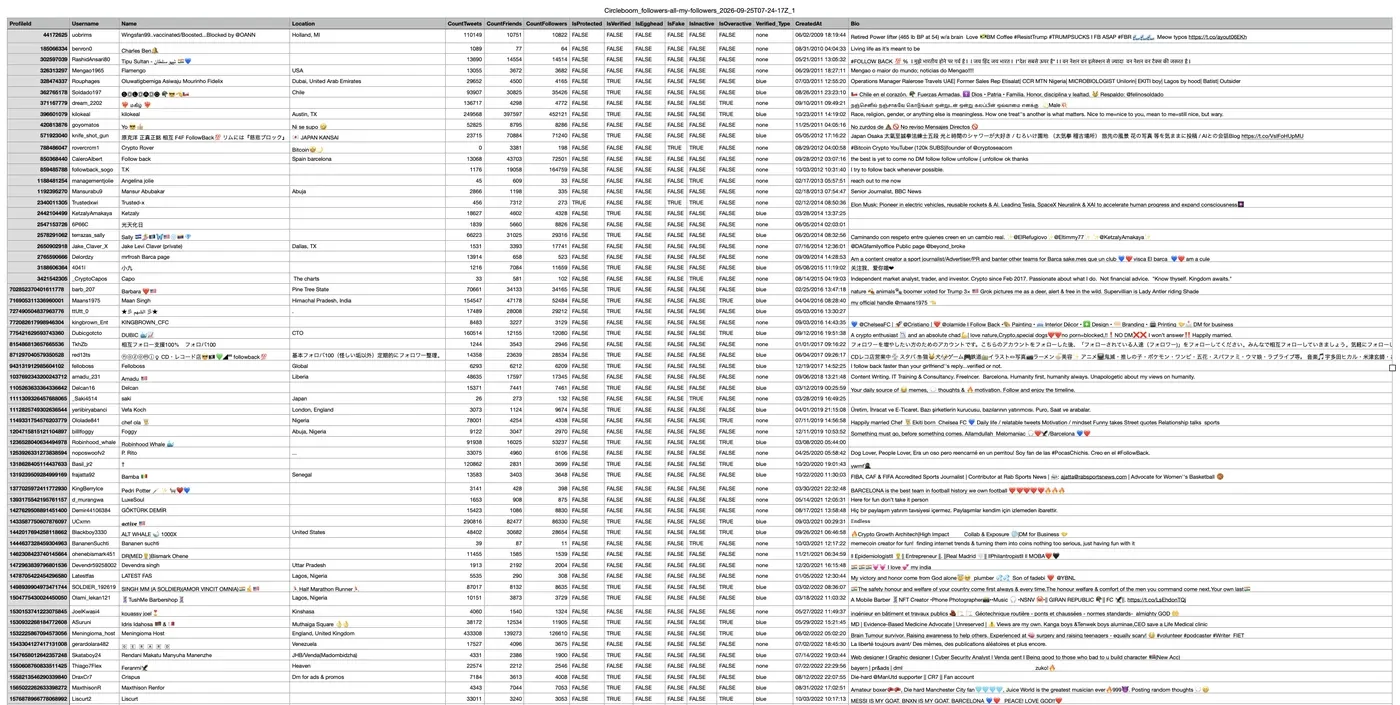
Task: Click the CountFriends value 139273
Action: point(513,633)
